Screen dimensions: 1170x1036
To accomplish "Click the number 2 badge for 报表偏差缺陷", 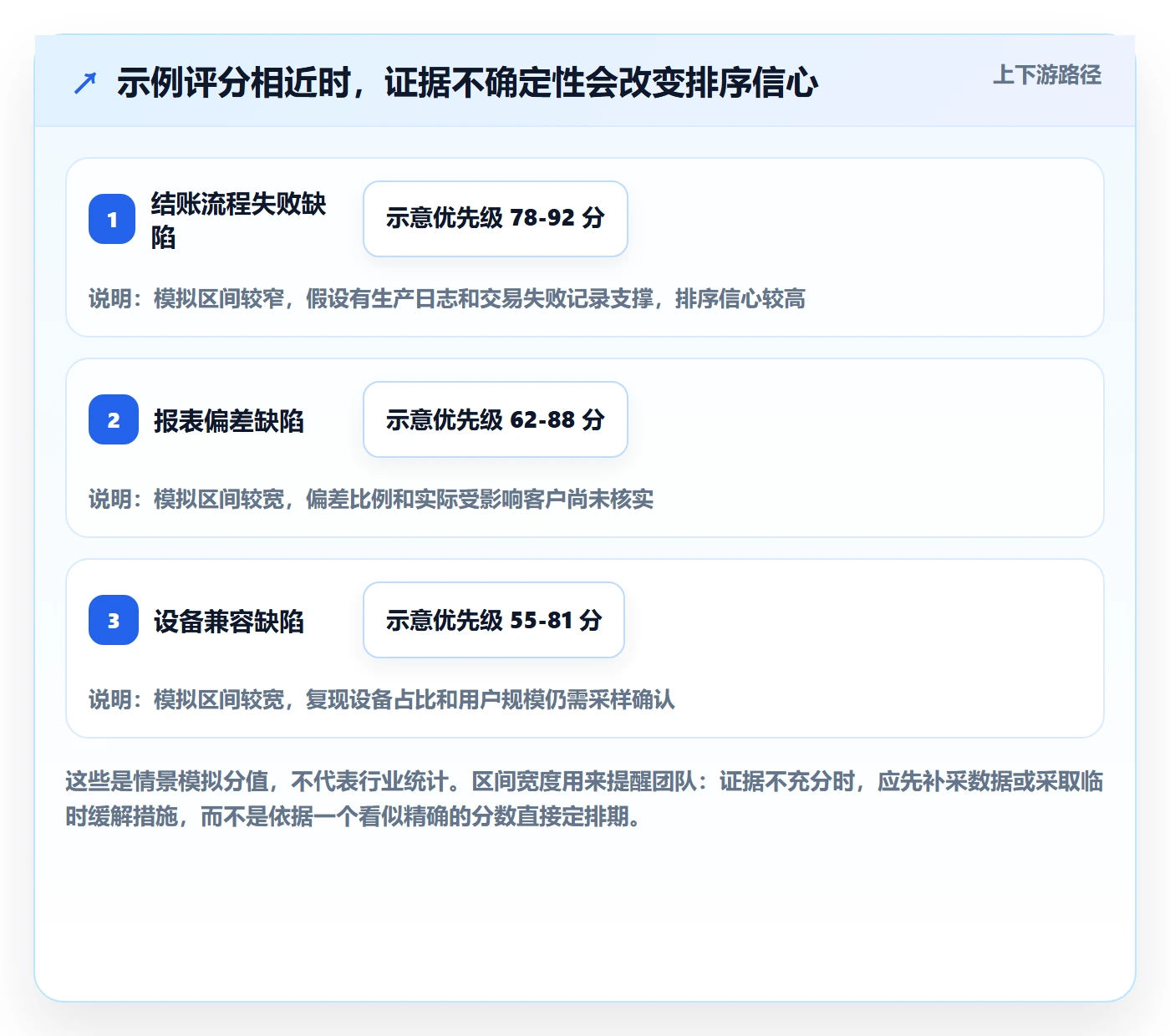I will click(114, 419).
